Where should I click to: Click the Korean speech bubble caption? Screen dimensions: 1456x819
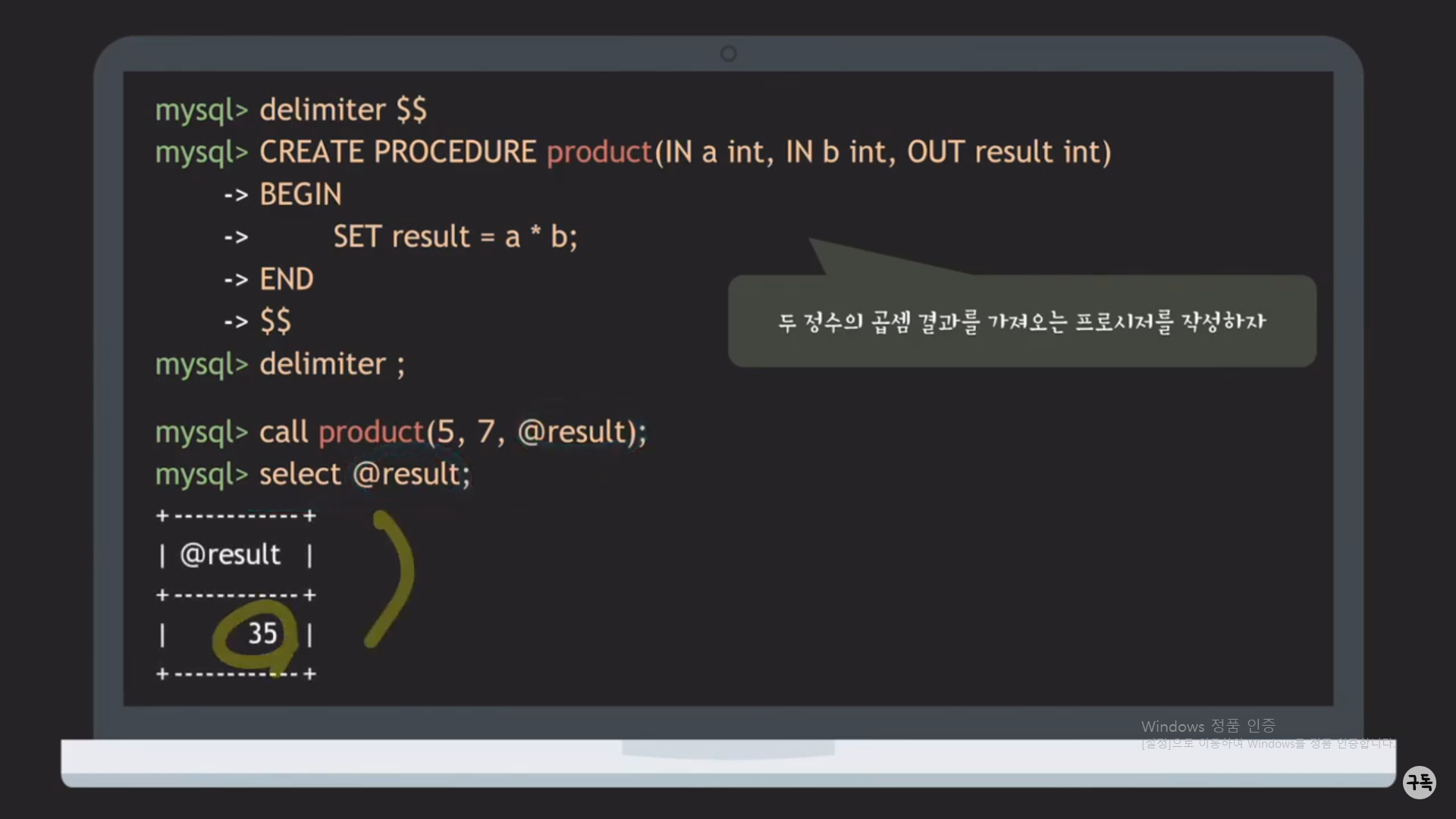coord(1021,322)
